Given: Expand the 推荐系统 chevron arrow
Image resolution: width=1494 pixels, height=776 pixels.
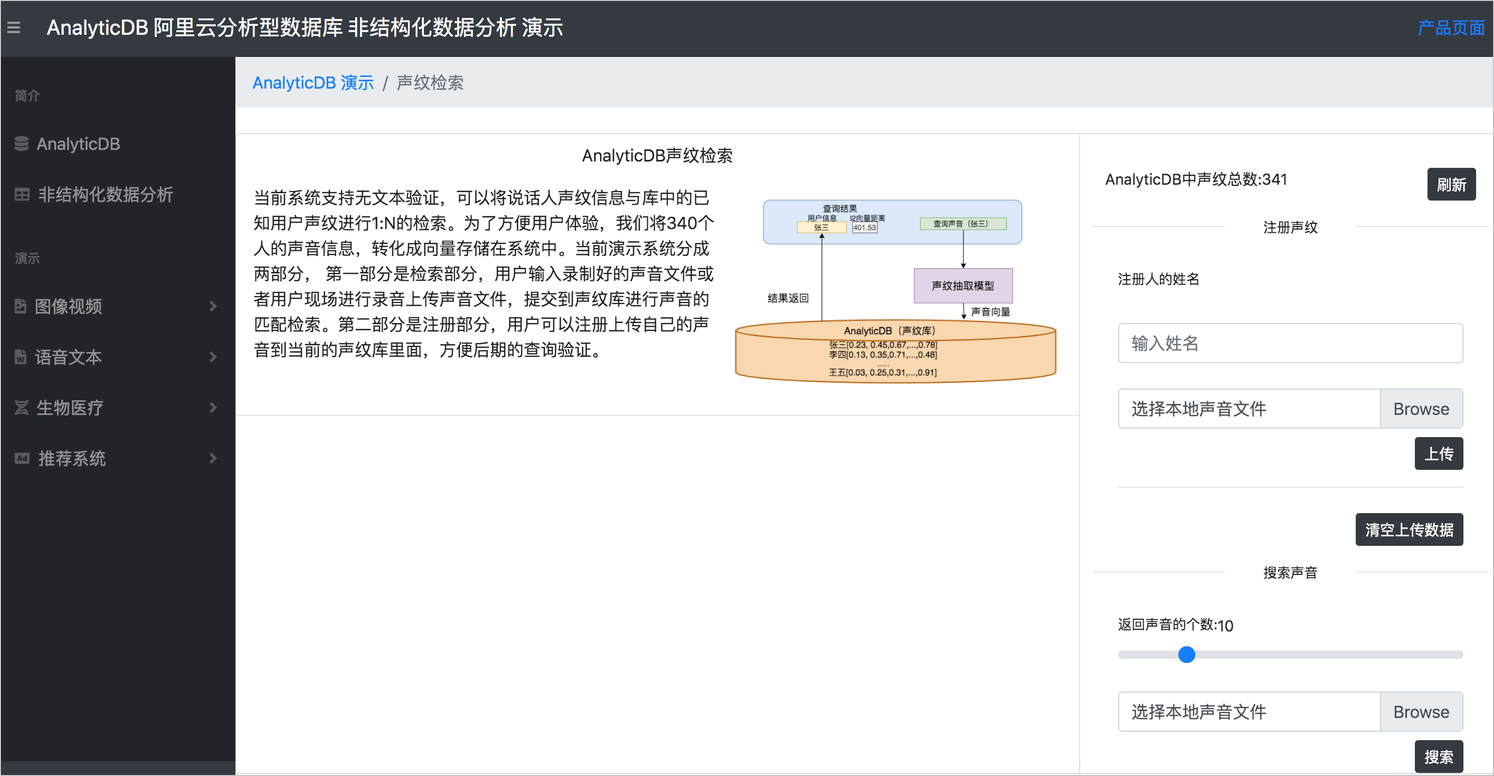Looking at the screenshot, I should click(213, 459).
